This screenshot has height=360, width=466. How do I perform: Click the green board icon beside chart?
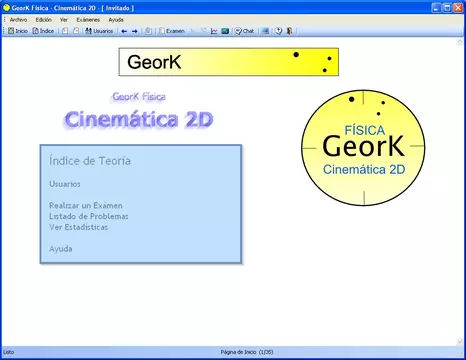coord(225,31)
